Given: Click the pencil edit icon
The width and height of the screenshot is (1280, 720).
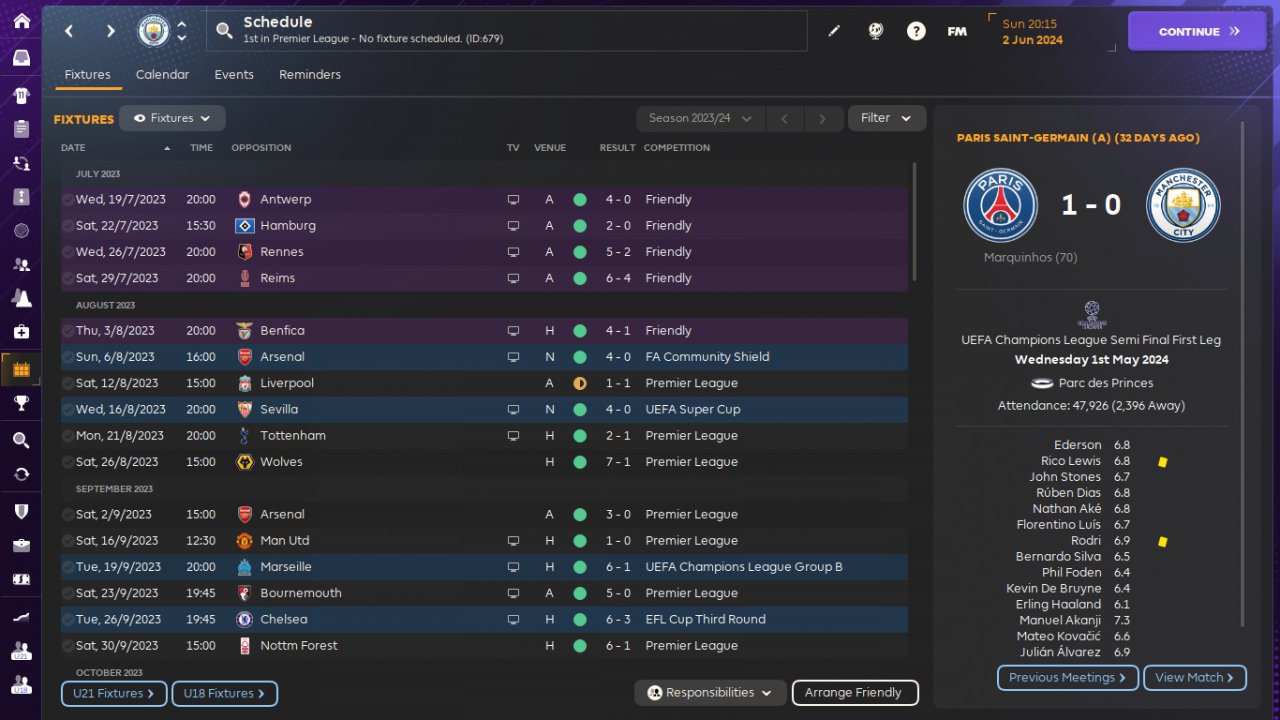Looking at the screenshot, I should 834,31.
